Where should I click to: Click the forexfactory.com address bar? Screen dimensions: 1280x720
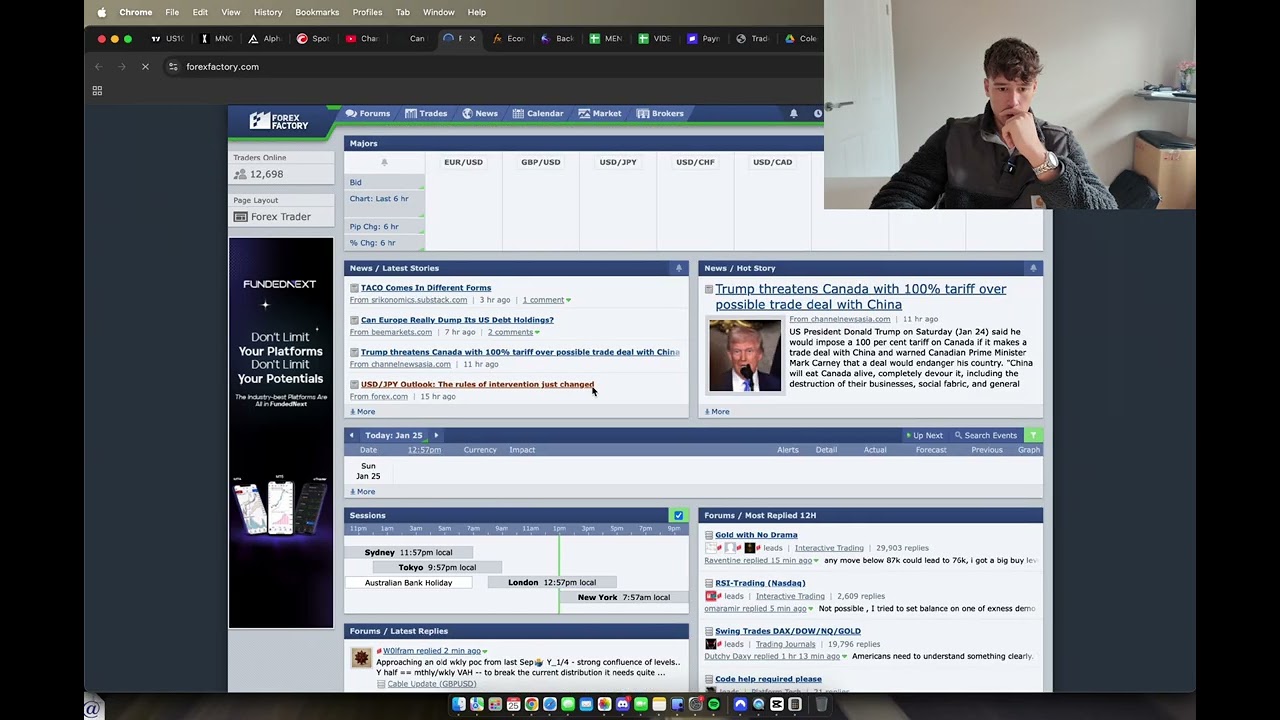pos(222,67)
